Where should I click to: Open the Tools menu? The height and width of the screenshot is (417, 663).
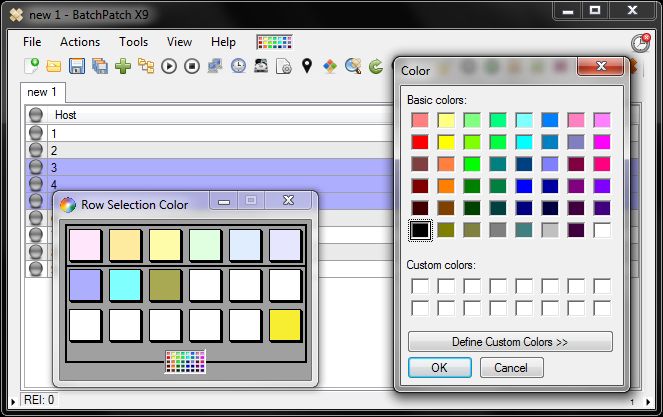click(x=134, y=42)
